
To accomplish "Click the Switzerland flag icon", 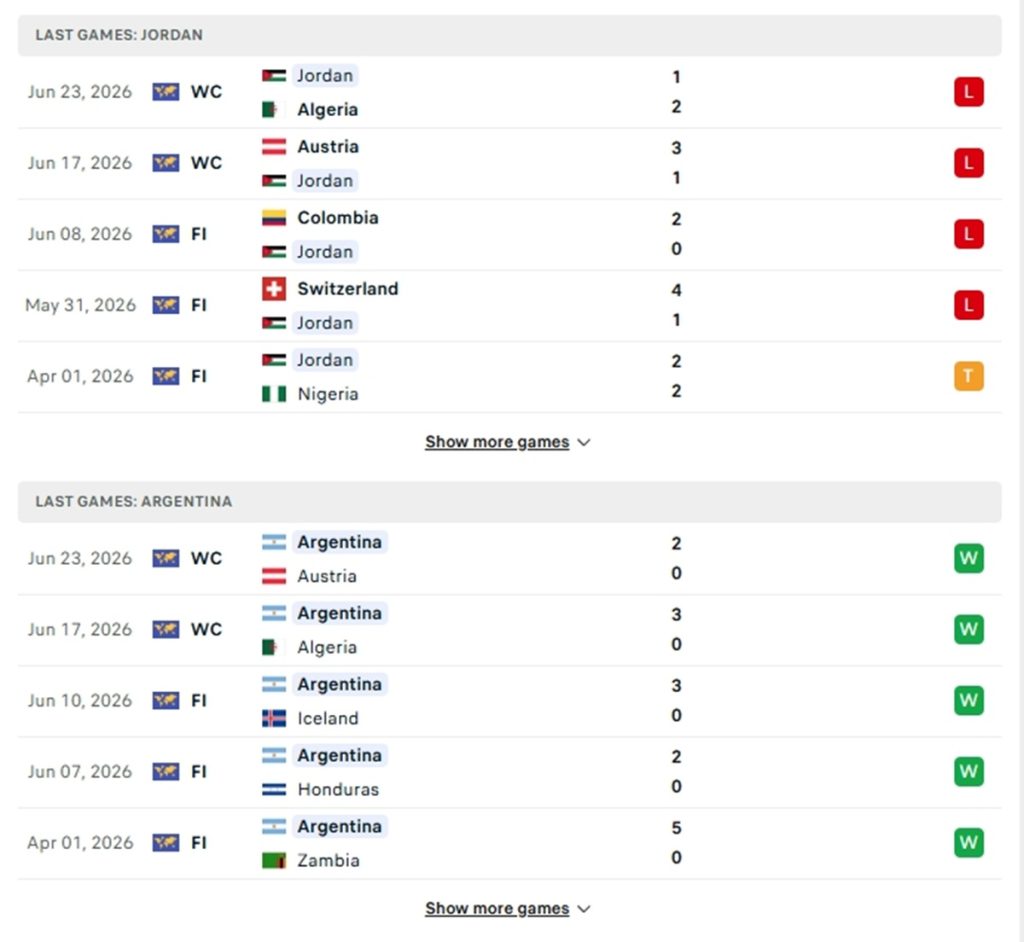I will point(274,289).
